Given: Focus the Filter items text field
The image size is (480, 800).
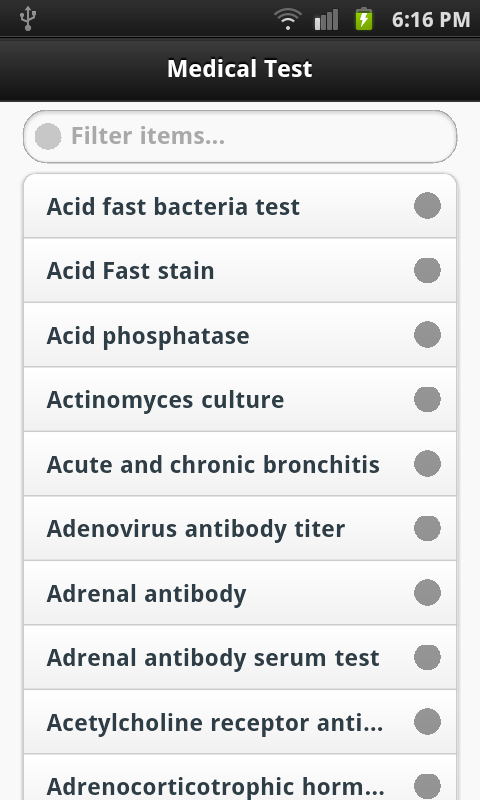Looking at the screenshot, I should pyautogui.click(x=240, y=137).
